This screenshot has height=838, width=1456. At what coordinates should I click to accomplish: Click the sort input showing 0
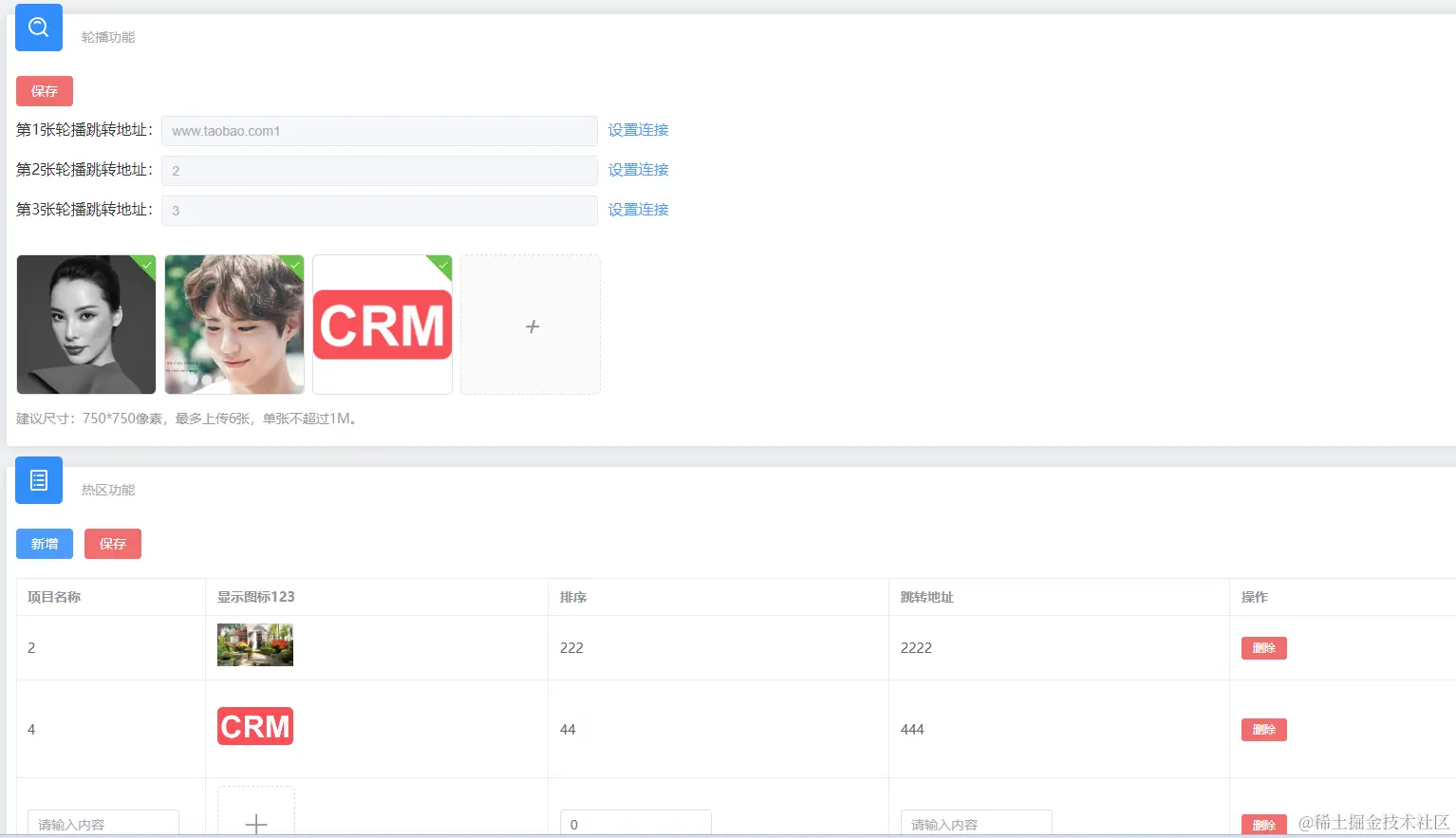[x=636, y=824]
